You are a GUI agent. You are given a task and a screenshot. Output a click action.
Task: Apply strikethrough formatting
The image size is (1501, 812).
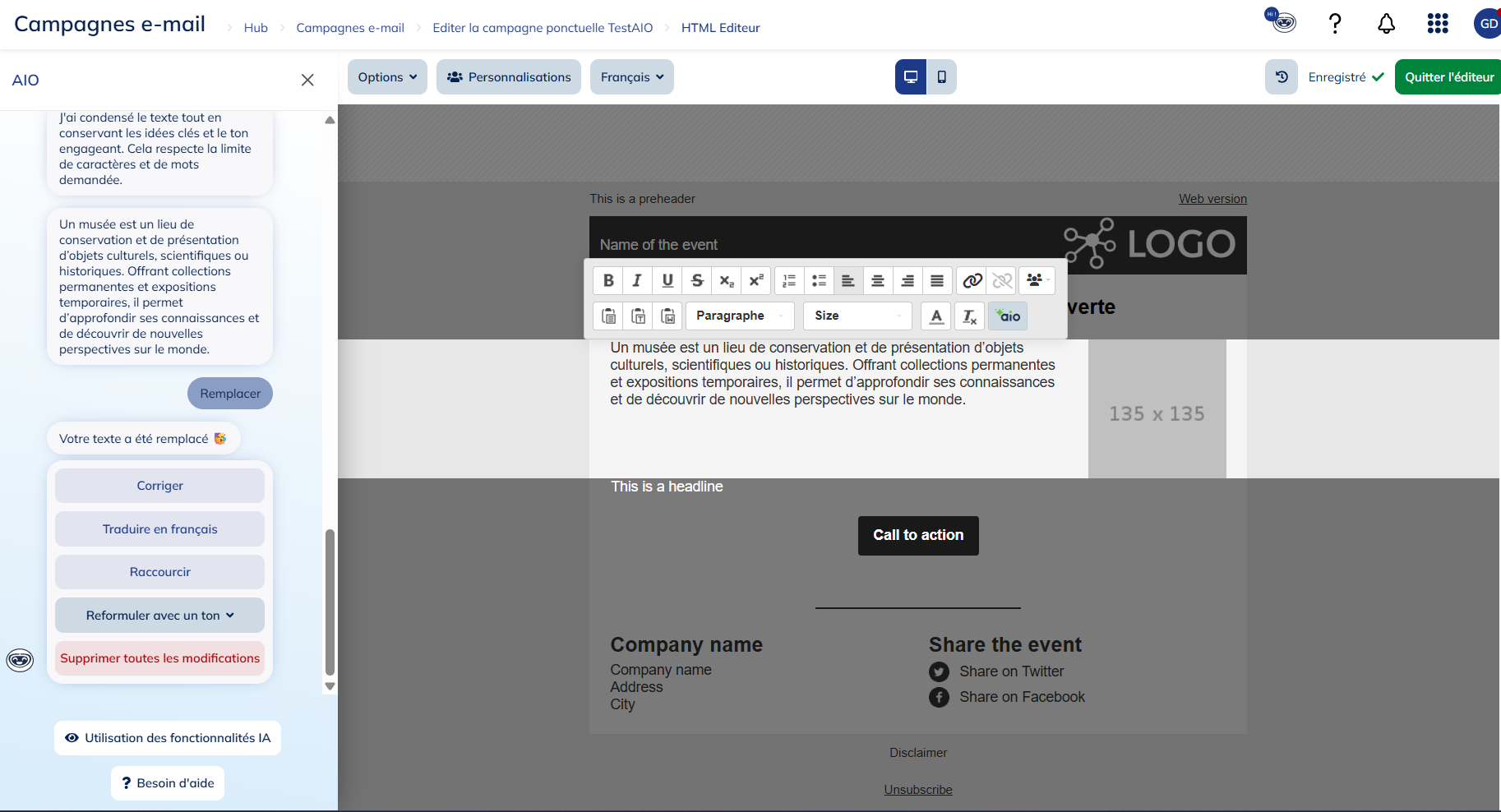[697, 281]
